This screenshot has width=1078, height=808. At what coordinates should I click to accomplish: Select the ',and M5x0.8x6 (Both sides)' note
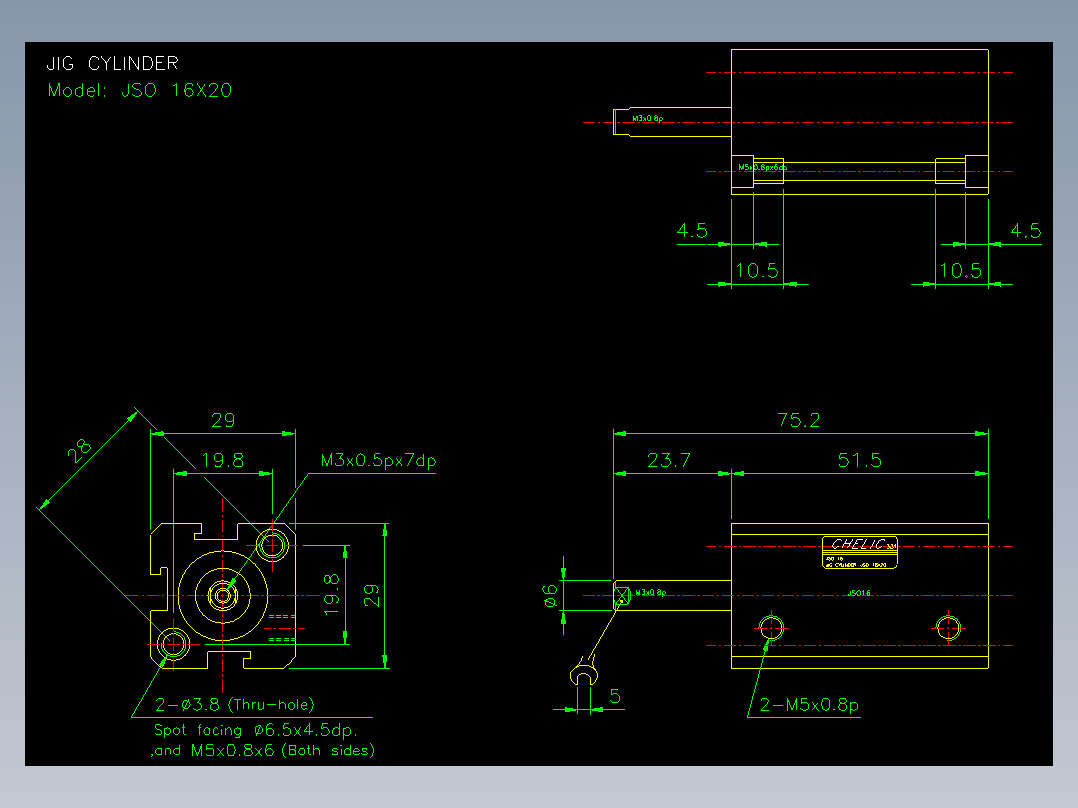263,750
